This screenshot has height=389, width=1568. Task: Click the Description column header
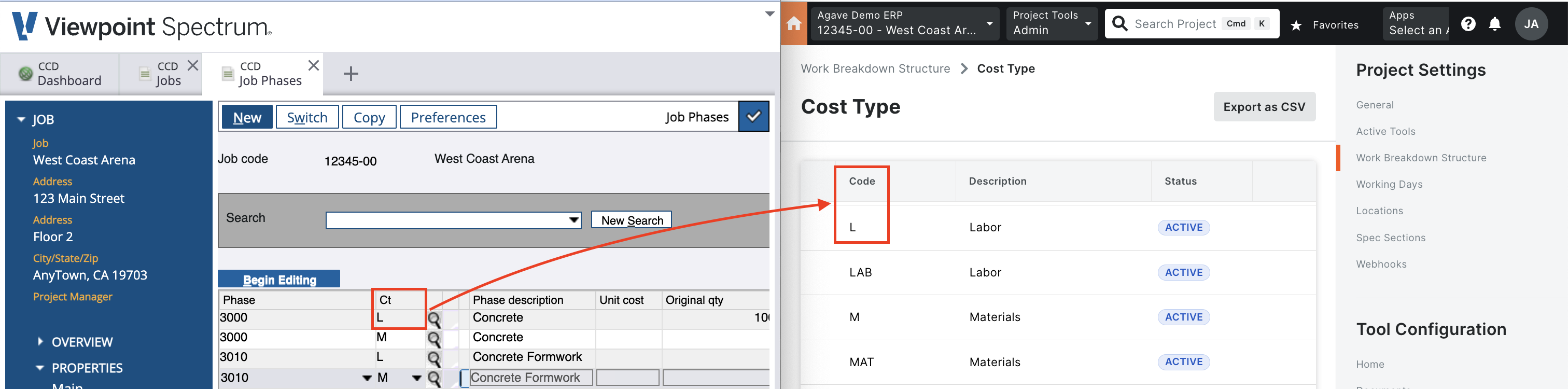pyautogui.click(x=997, y=182)
